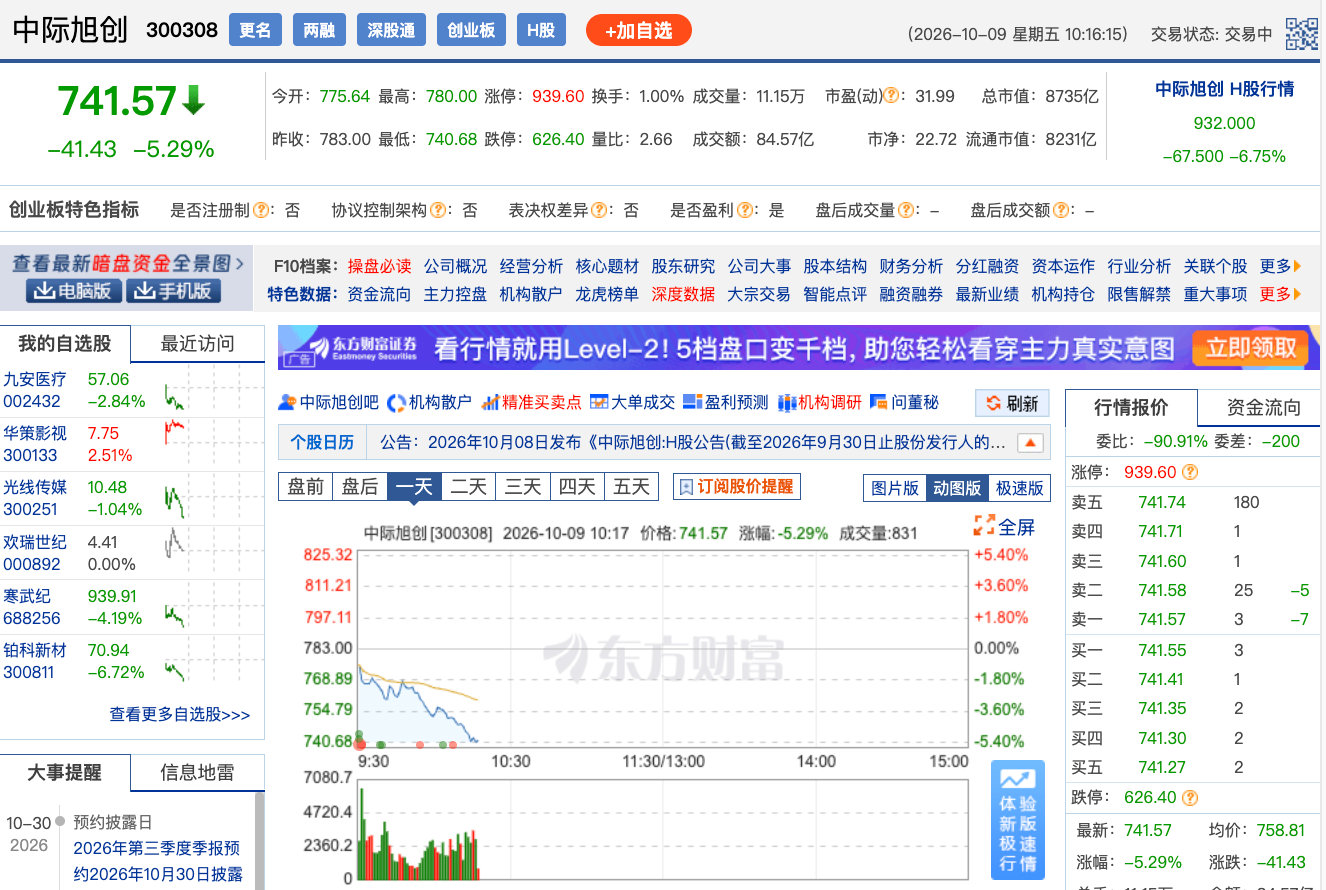Open 寒武纪 688256 watchlist row

point(132,606)
